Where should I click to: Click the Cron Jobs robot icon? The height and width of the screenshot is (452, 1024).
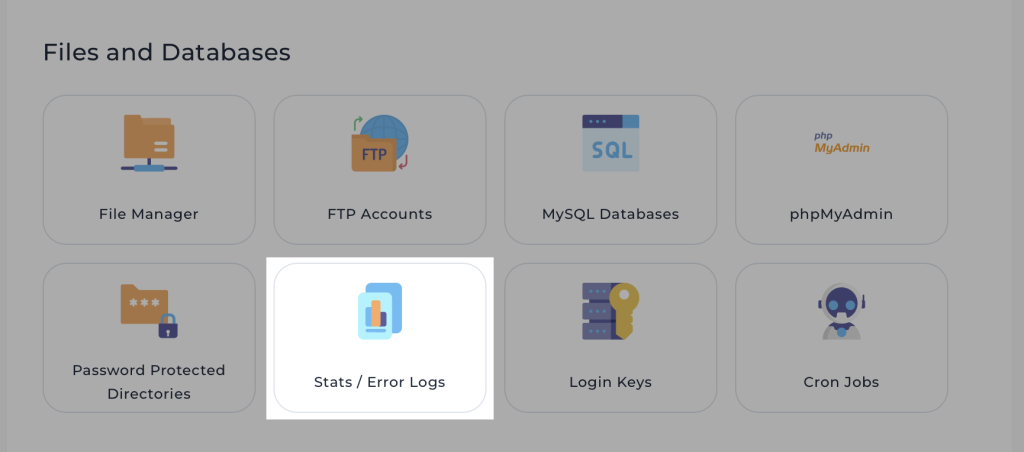click(841, 310)
